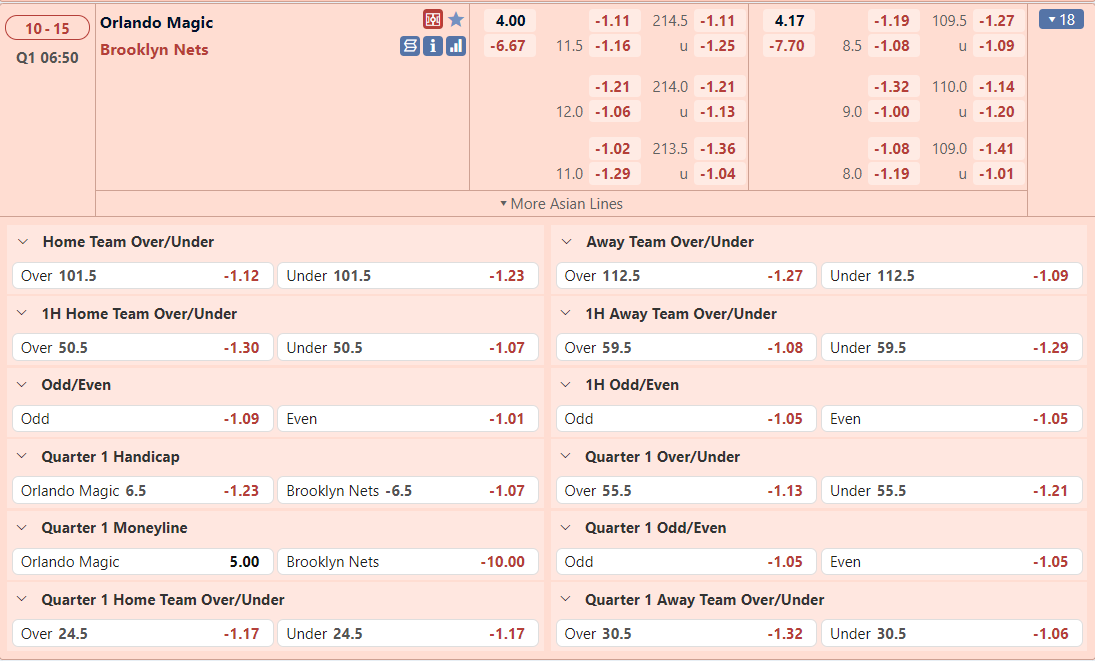Screen dimensions: 1095x661
Task: Pick Even at -1.01 odds
Action: point(408,419)
